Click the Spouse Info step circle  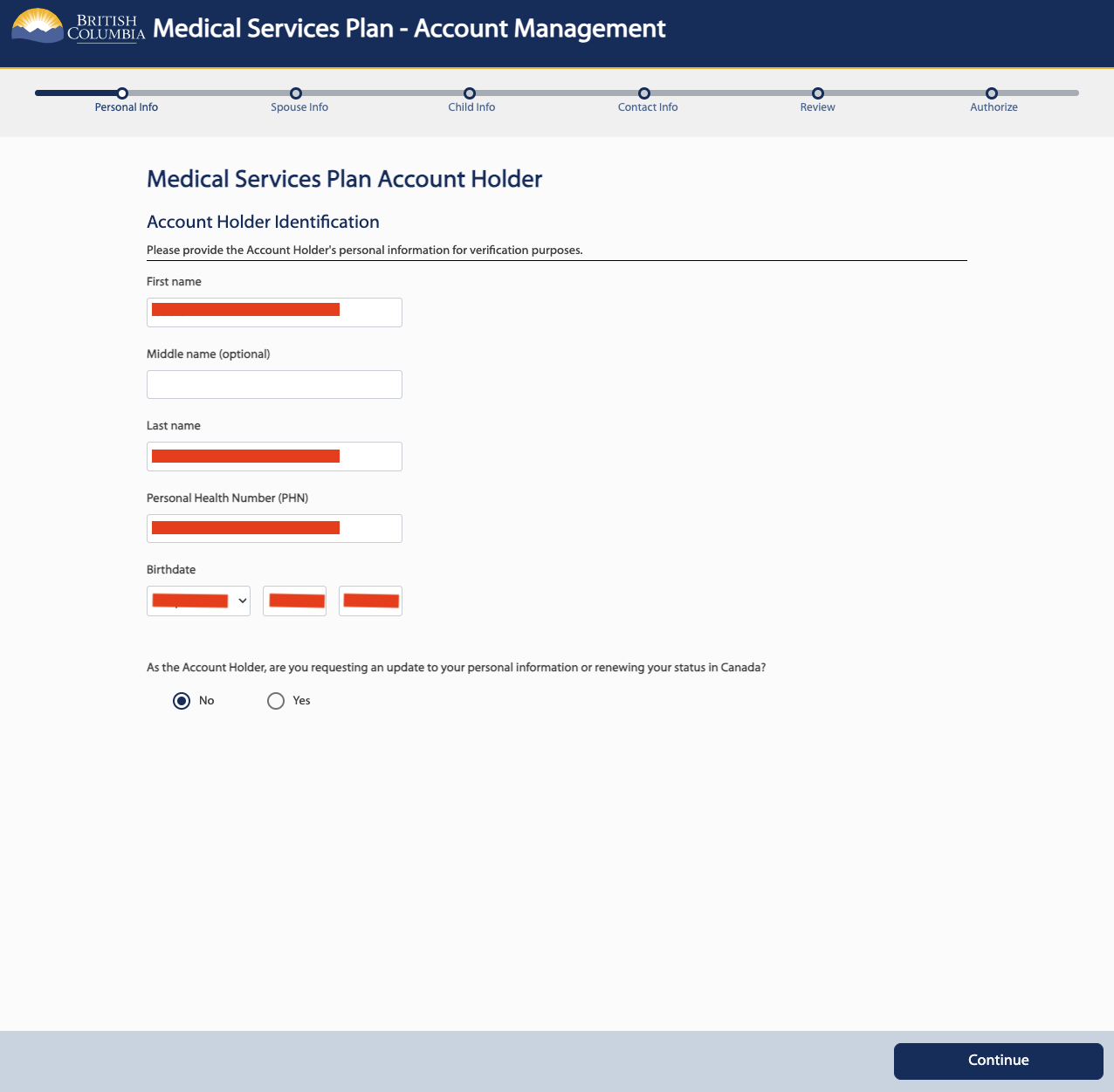coord(296,93)
